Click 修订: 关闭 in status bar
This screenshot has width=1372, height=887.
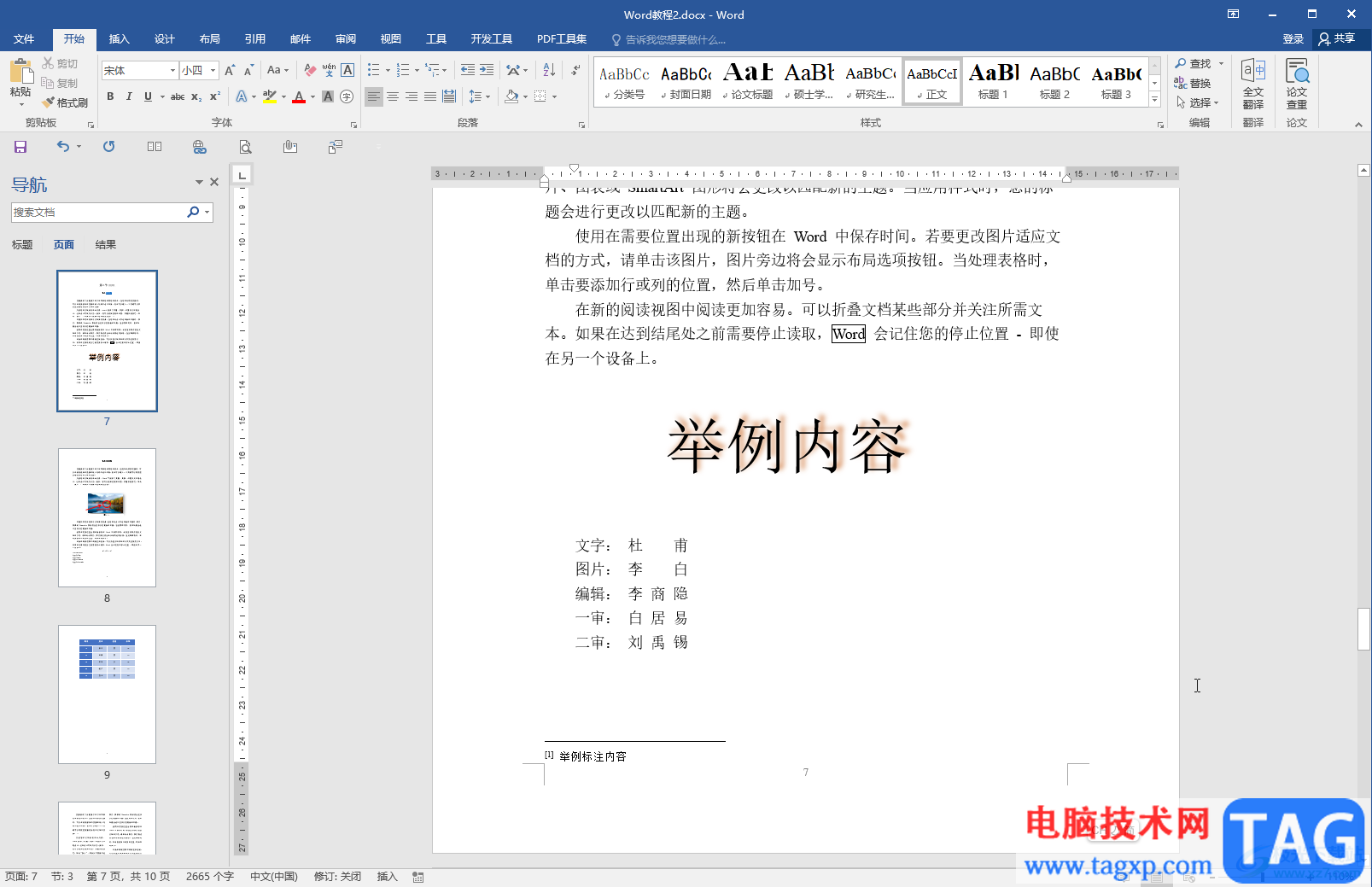(338, 877)
